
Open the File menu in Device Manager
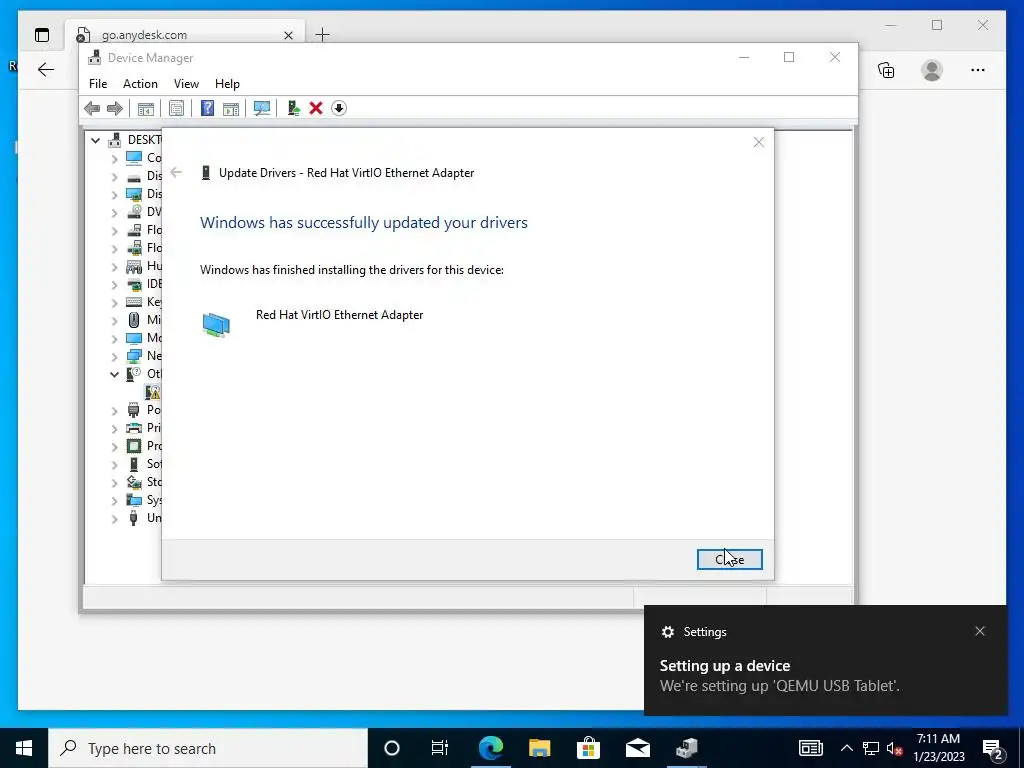(x=98, y=84)
